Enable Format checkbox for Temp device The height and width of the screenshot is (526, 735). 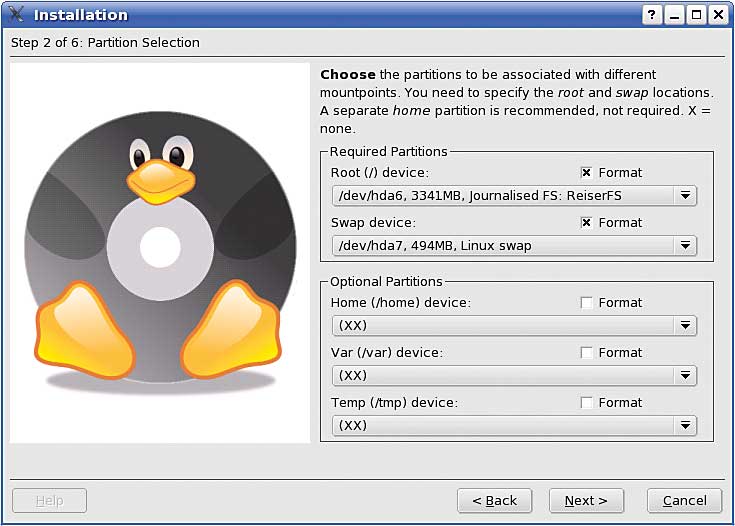[586, 403]
